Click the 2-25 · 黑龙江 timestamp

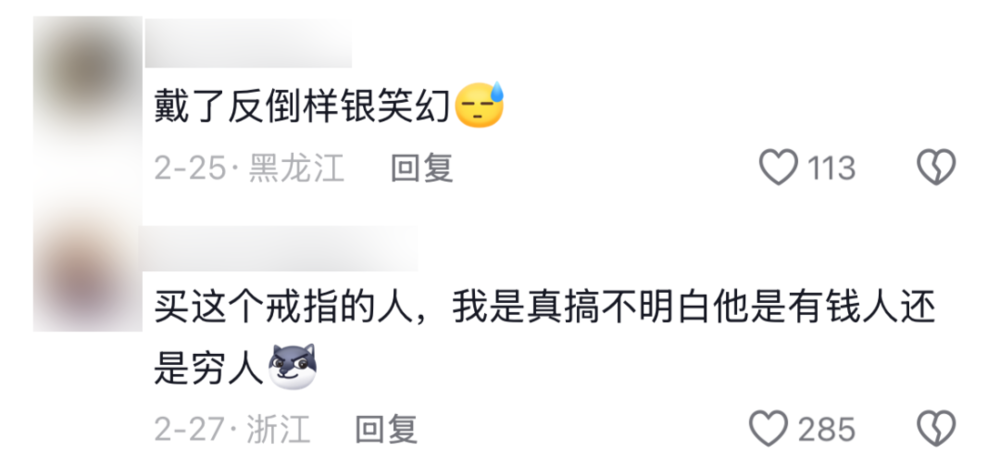click(x=249, y=168)
